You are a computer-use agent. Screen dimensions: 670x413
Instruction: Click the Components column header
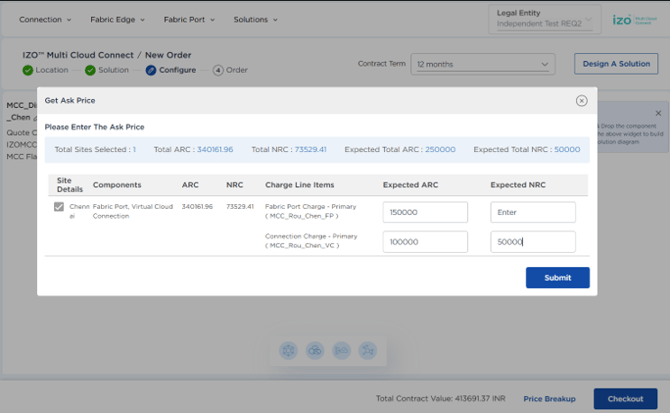pyautogui.click(x=117, y=185)
